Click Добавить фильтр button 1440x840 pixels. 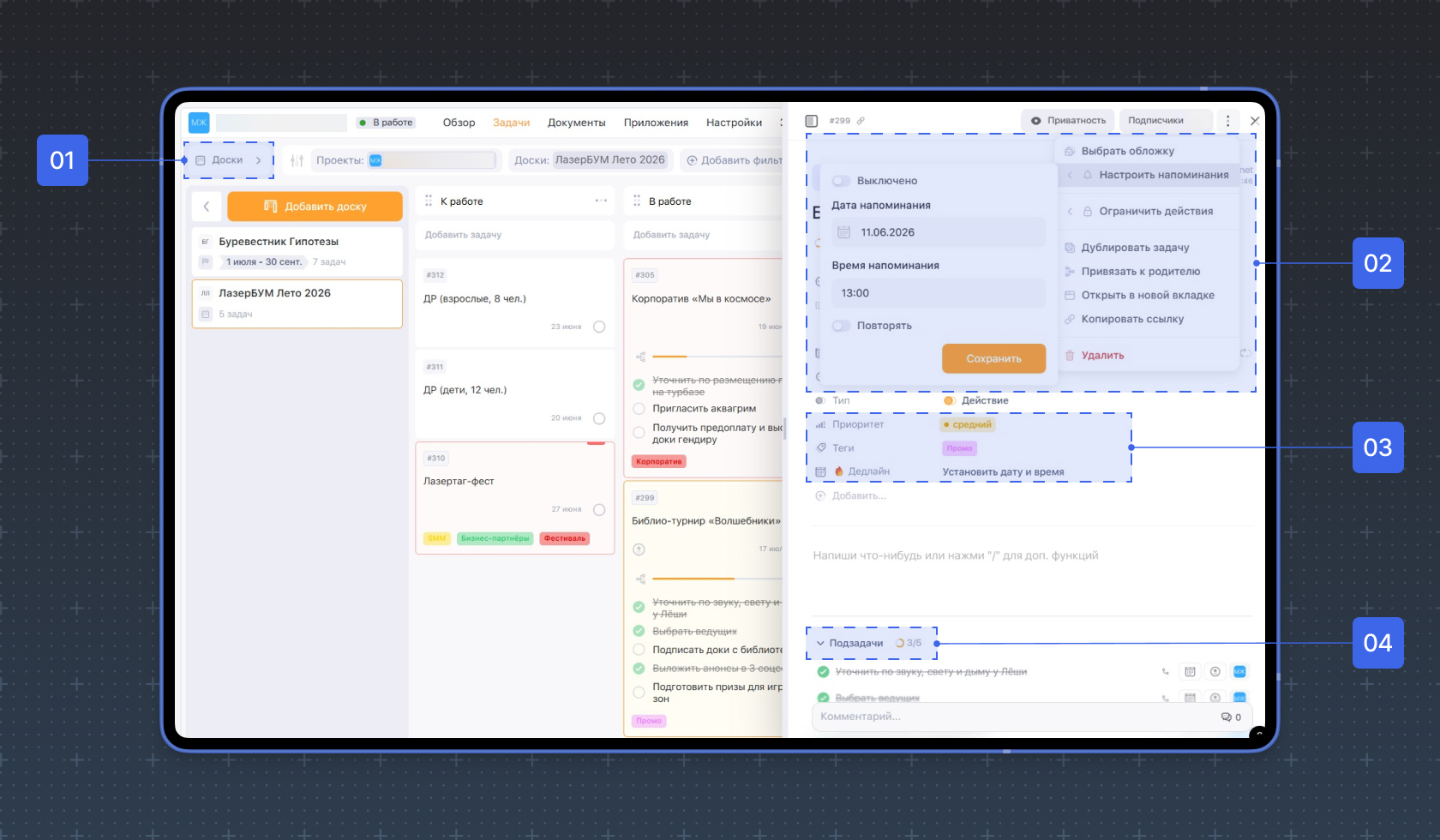(733, 160)
